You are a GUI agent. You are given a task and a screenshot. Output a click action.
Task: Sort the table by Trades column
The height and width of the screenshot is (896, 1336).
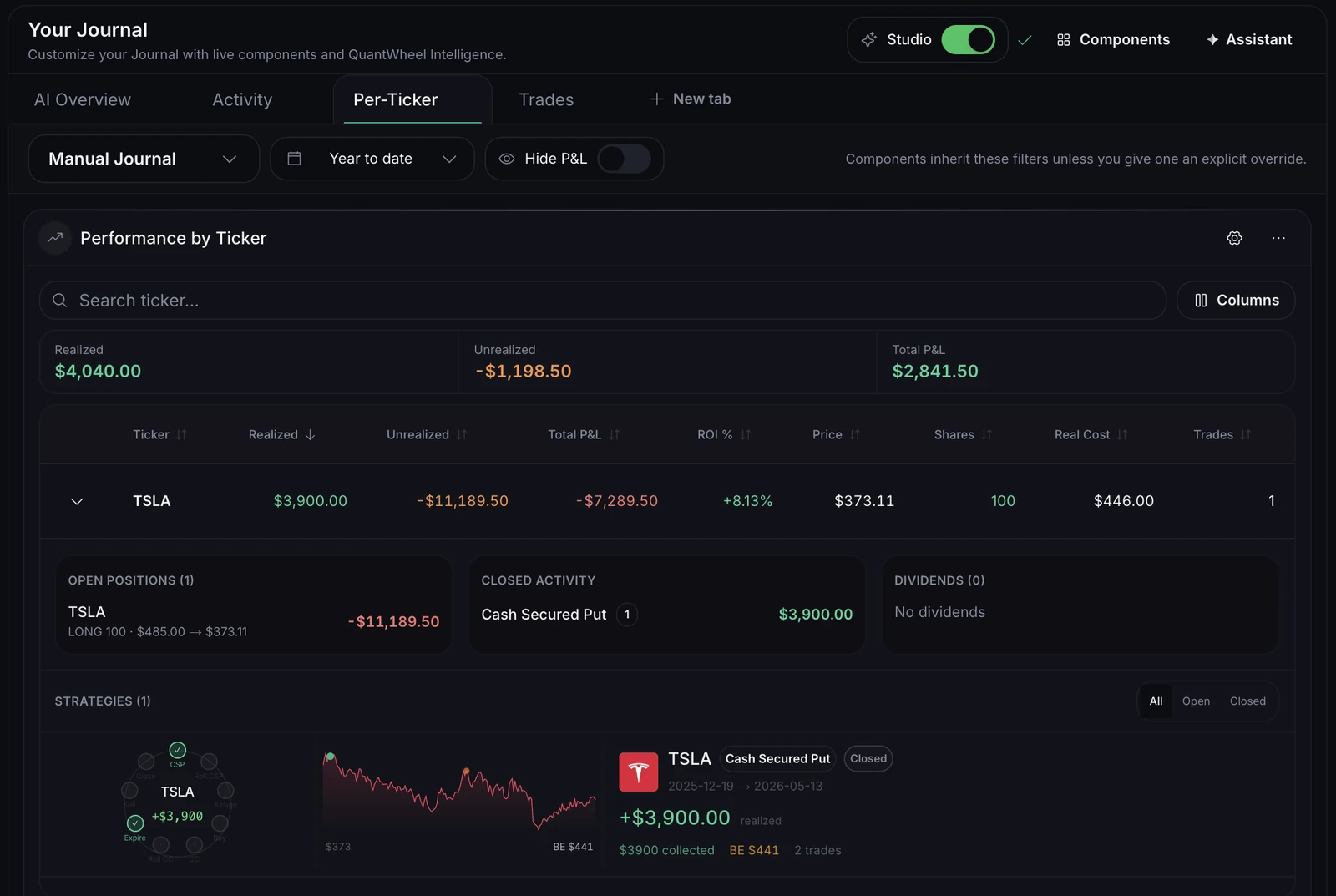tap(1222, 435)
